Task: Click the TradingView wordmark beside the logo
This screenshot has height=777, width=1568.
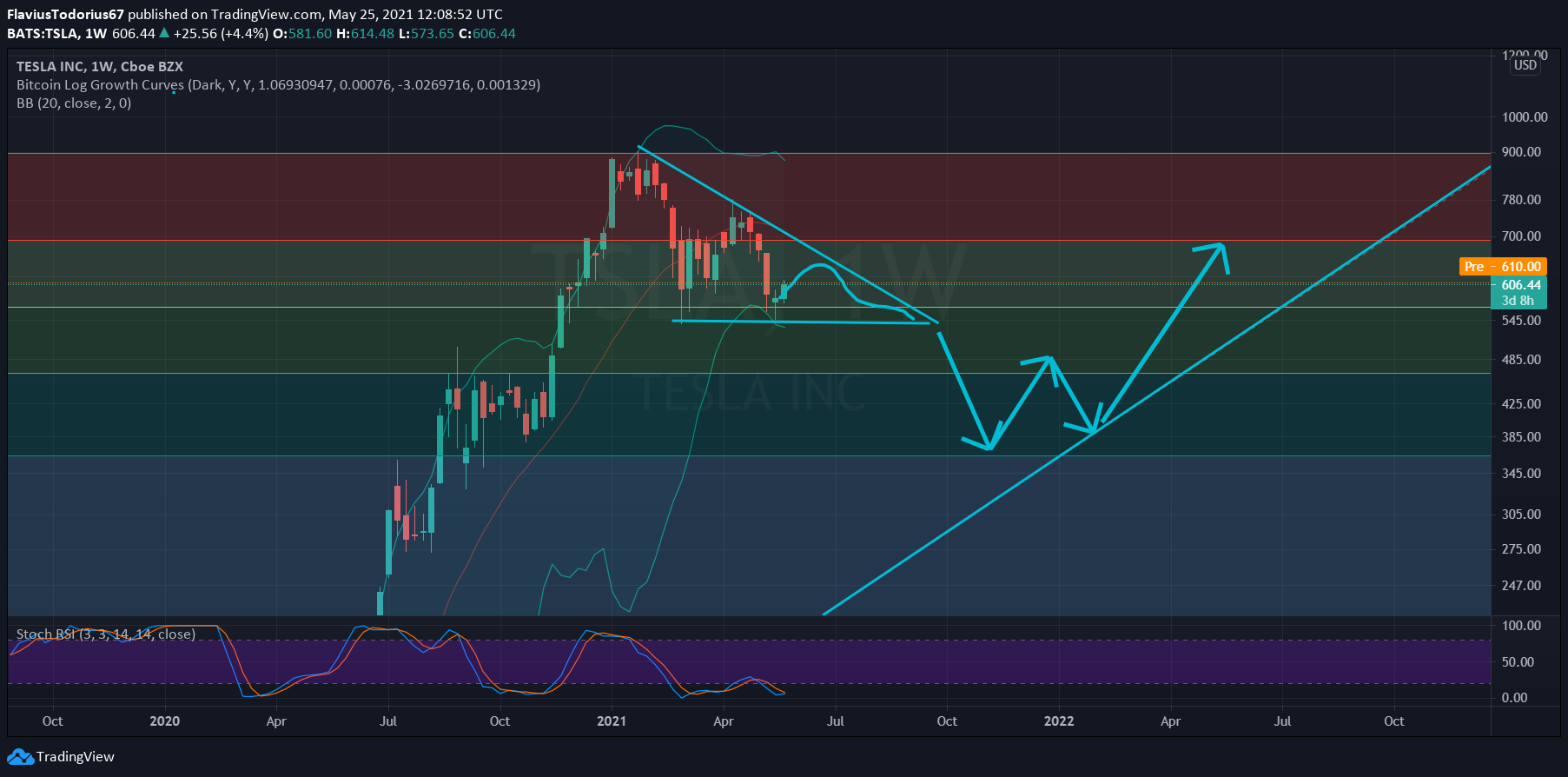Action: tap(76, 757)
